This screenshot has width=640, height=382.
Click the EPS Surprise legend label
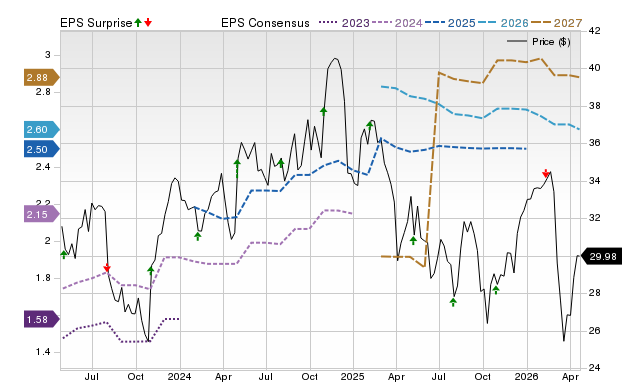tap(96, 23)
